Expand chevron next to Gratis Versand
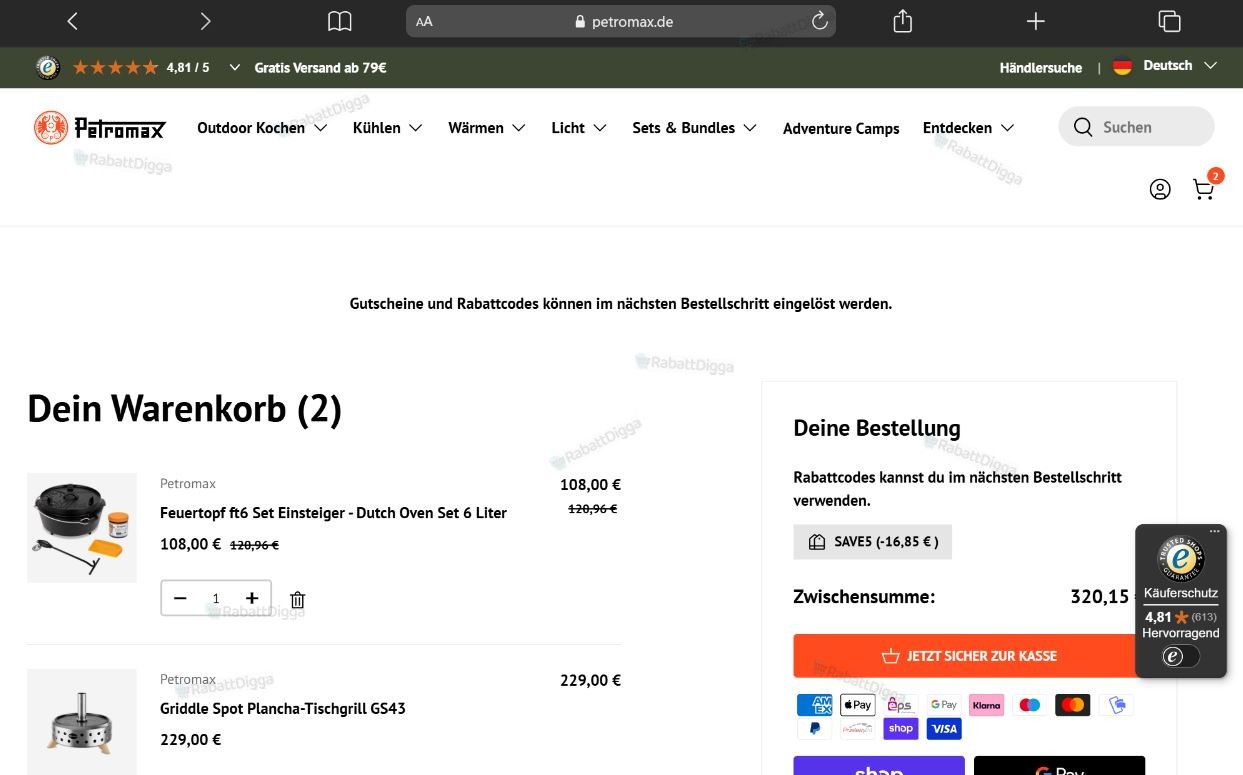The width and height of the screenshot is (1243, 775). (x=234, y=67)
